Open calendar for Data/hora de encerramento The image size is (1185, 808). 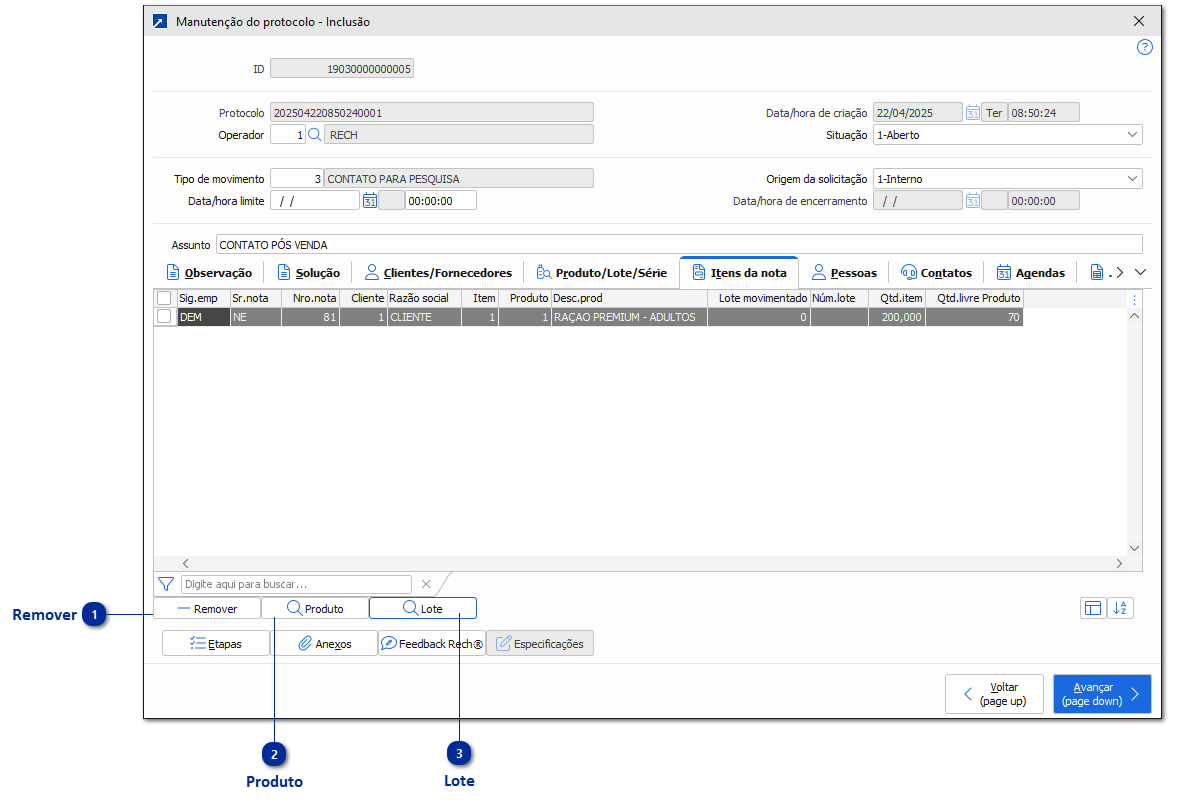(973, 200)
